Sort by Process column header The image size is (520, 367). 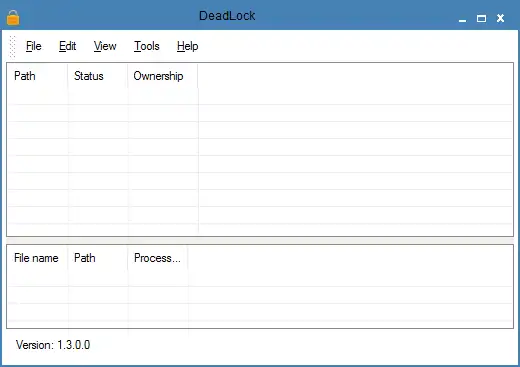pyautogui.click(x=158, y=258)
